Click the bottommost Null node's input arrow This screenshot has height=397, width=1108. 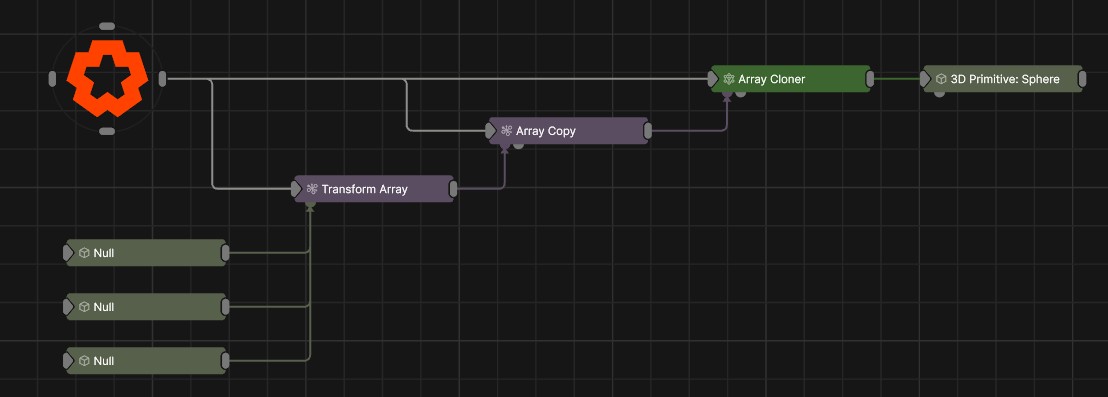tap(69, 361)
